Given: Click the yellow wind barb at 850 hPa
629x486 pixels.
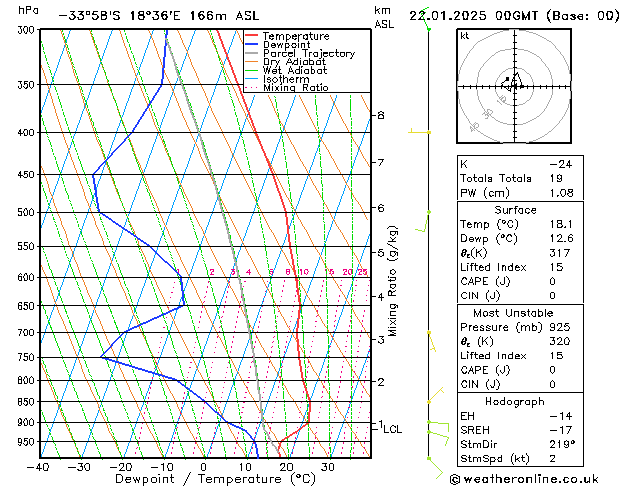Looking at the screenshot, I should [x=436, y=395].
